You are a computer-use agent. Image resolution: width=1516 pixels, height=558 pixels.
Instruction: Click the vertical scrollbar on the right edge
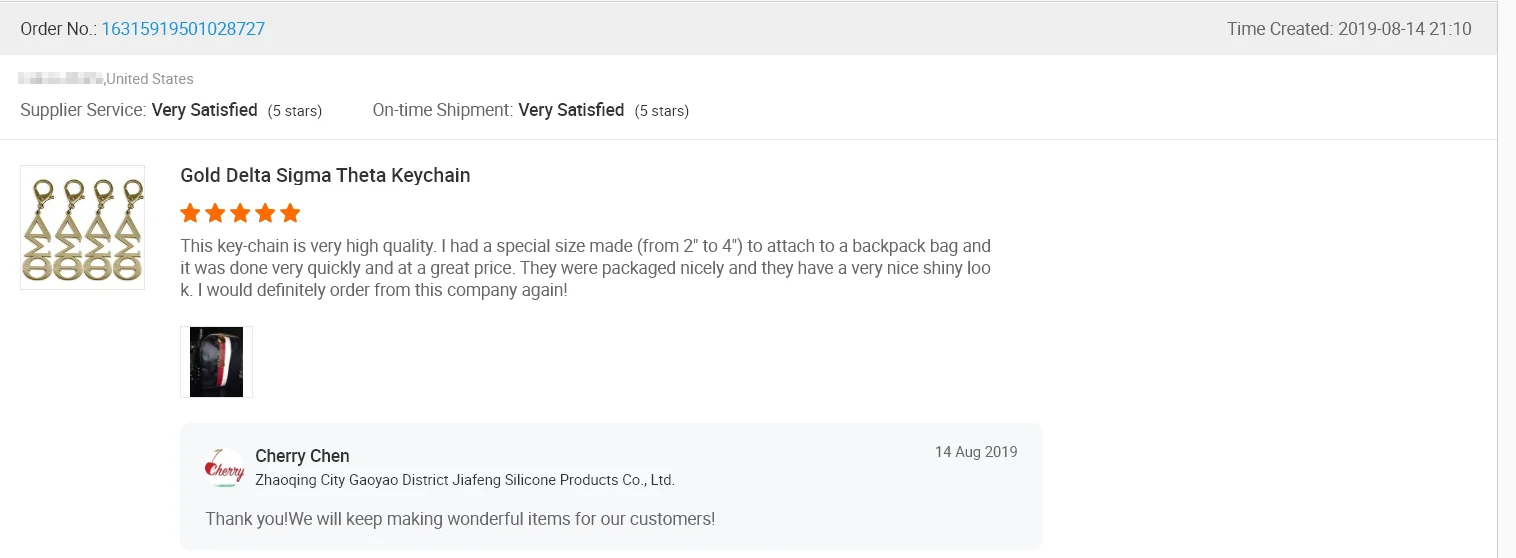[x=1506, y=279]
